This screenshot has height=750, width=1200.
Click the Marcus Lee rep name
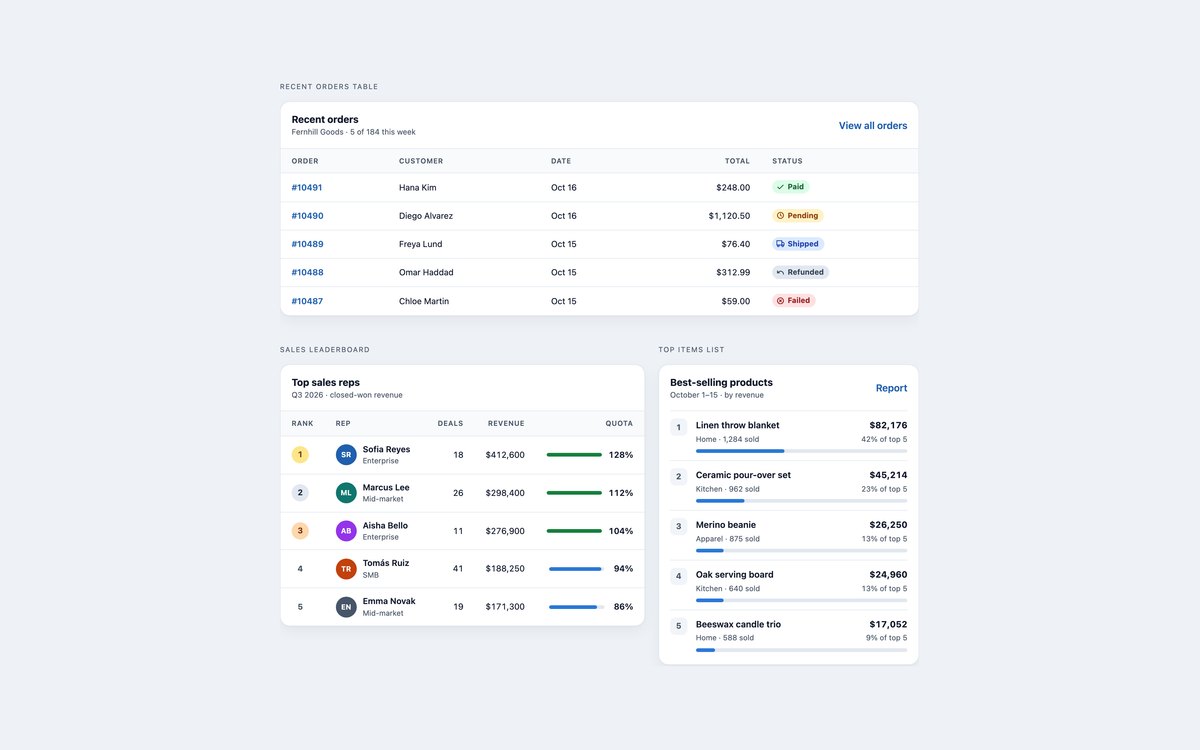pyautogui.click(x=386, y=488)
